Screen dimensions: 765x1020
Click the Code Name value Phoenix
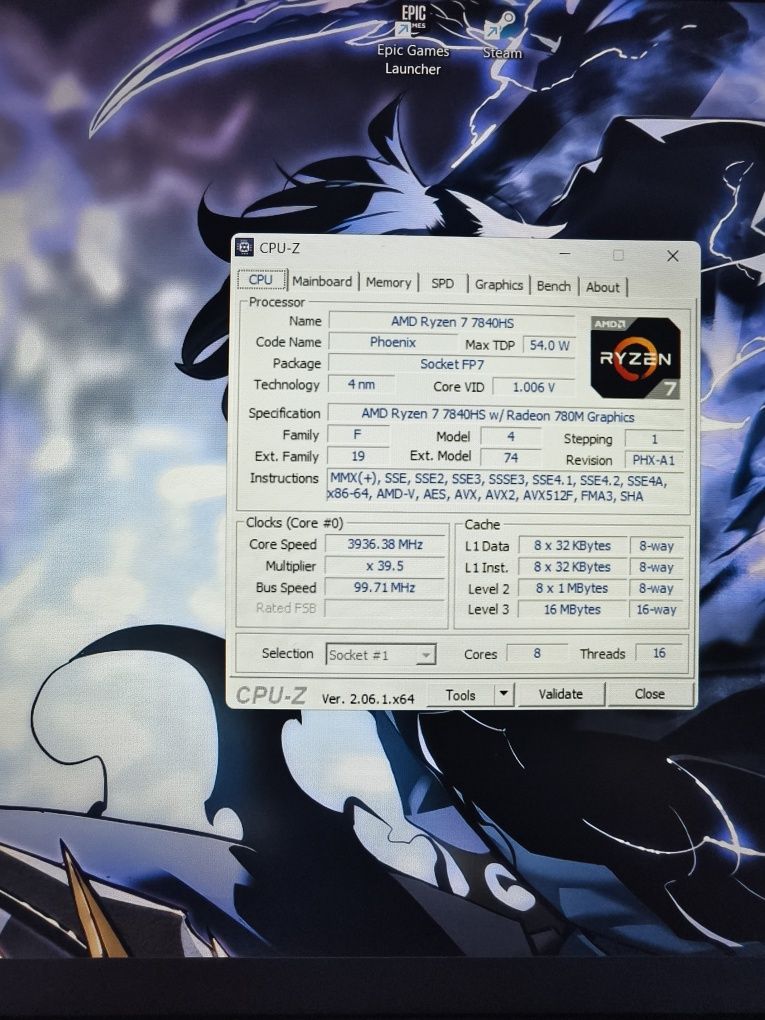click(x=393, y=342)
